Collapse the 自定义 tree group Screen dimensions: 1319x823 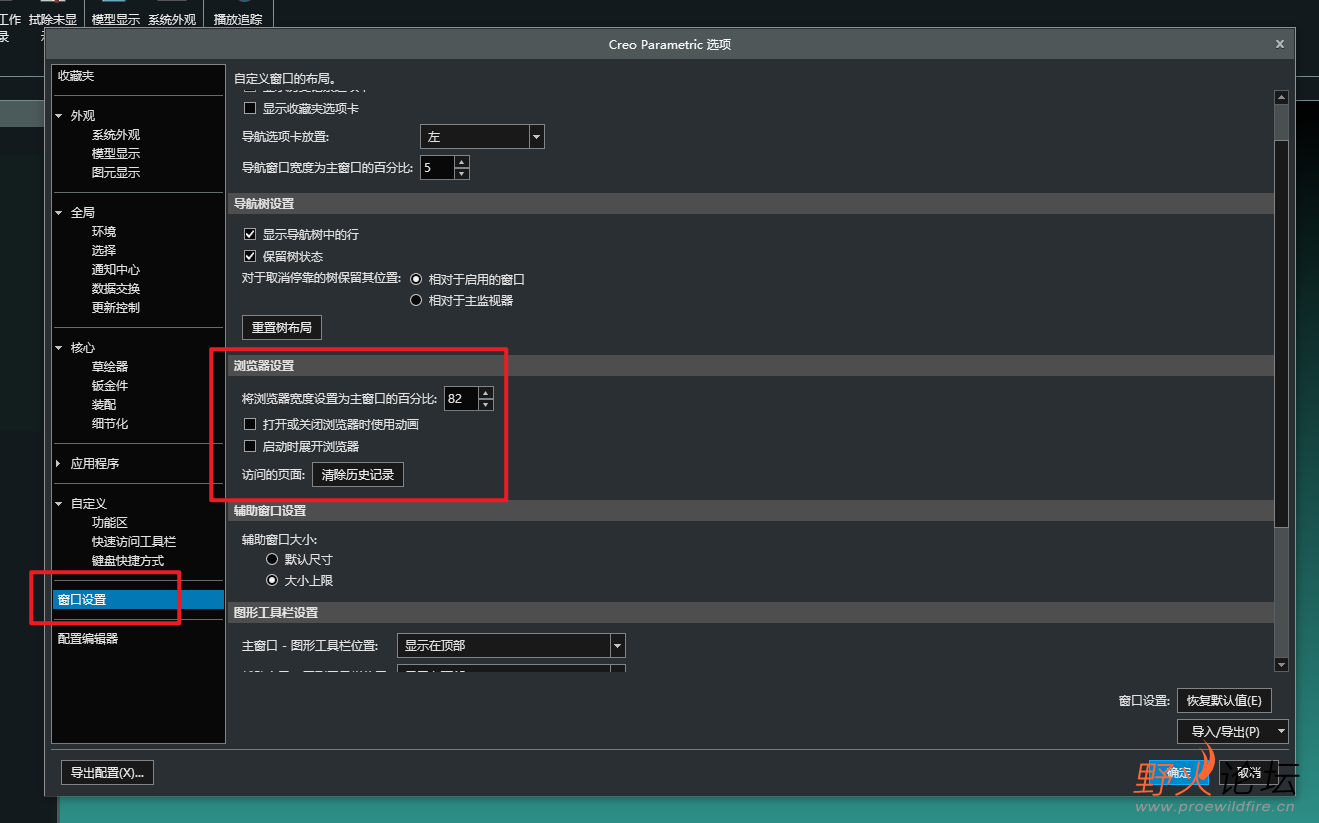click(59, 504)
